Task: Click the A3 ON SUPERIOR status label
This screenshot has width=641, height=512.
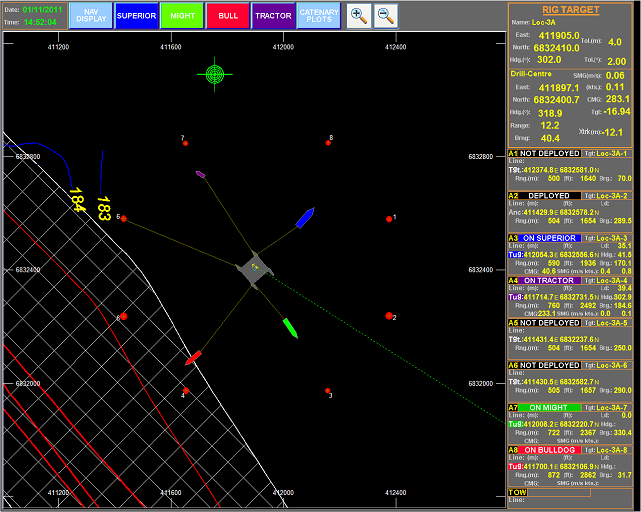Action: point(549,238)
